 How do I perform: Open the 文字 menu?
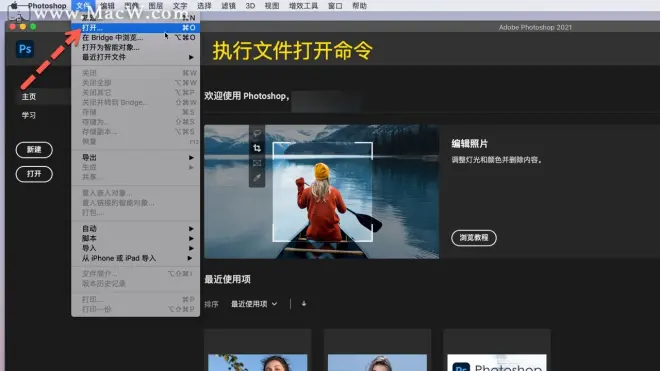[x=180, y=5]
